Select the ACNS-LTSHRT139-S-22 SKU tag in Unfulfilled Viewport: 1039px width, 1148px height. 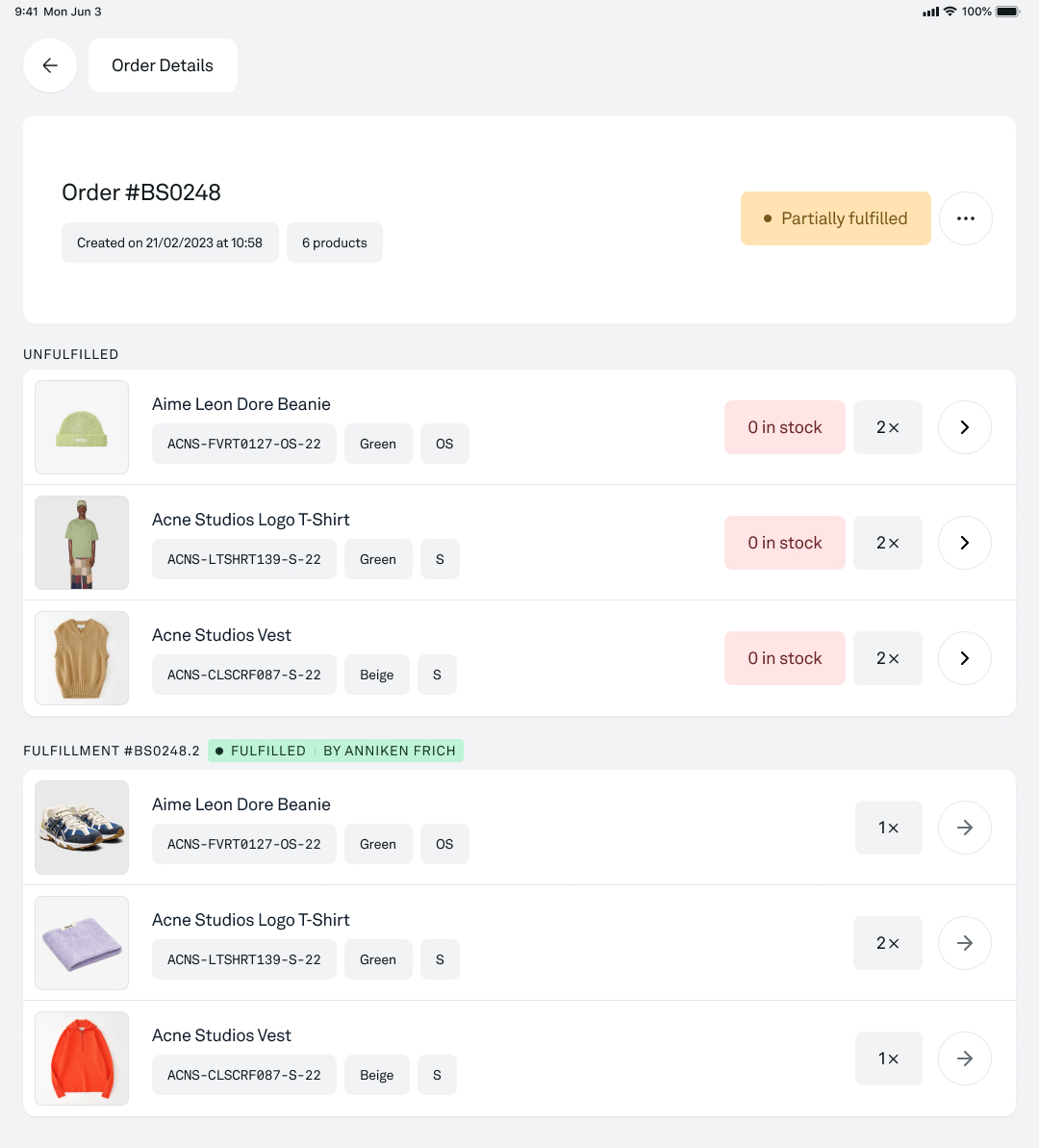[243, 559]
